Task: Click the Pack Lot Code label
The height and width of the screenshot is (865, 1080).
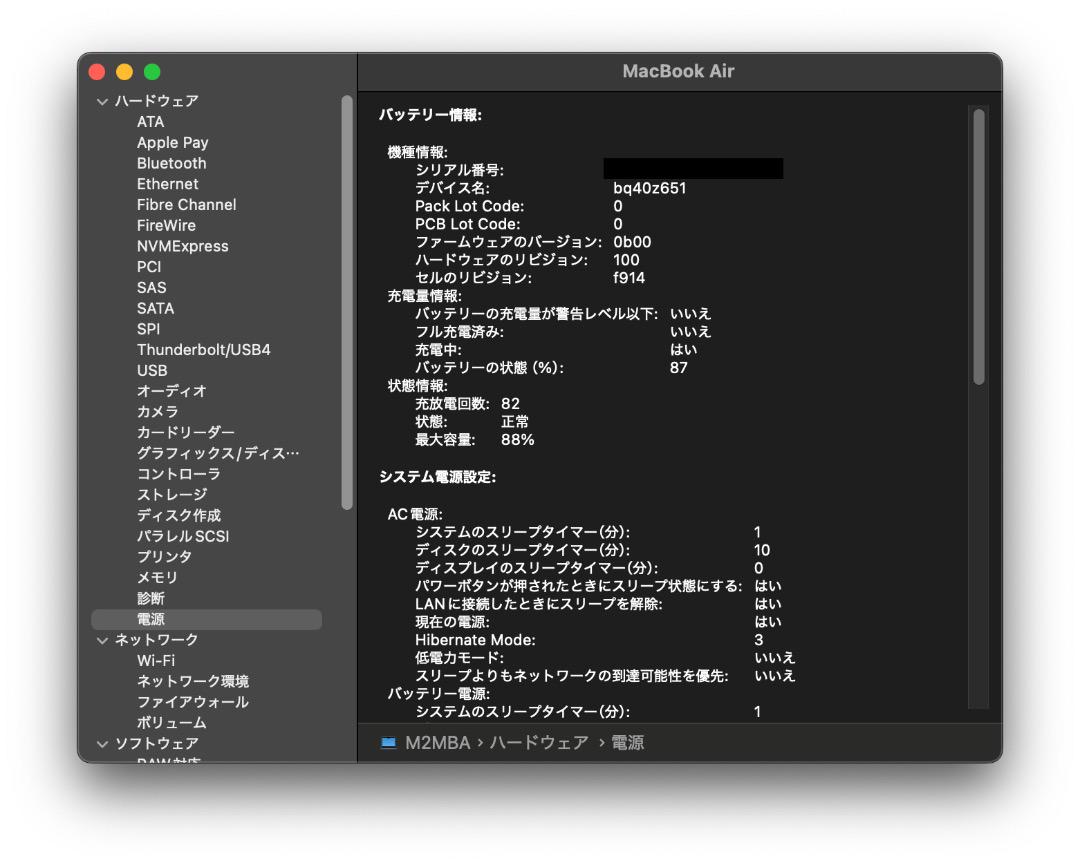Action: pos(469,206)
